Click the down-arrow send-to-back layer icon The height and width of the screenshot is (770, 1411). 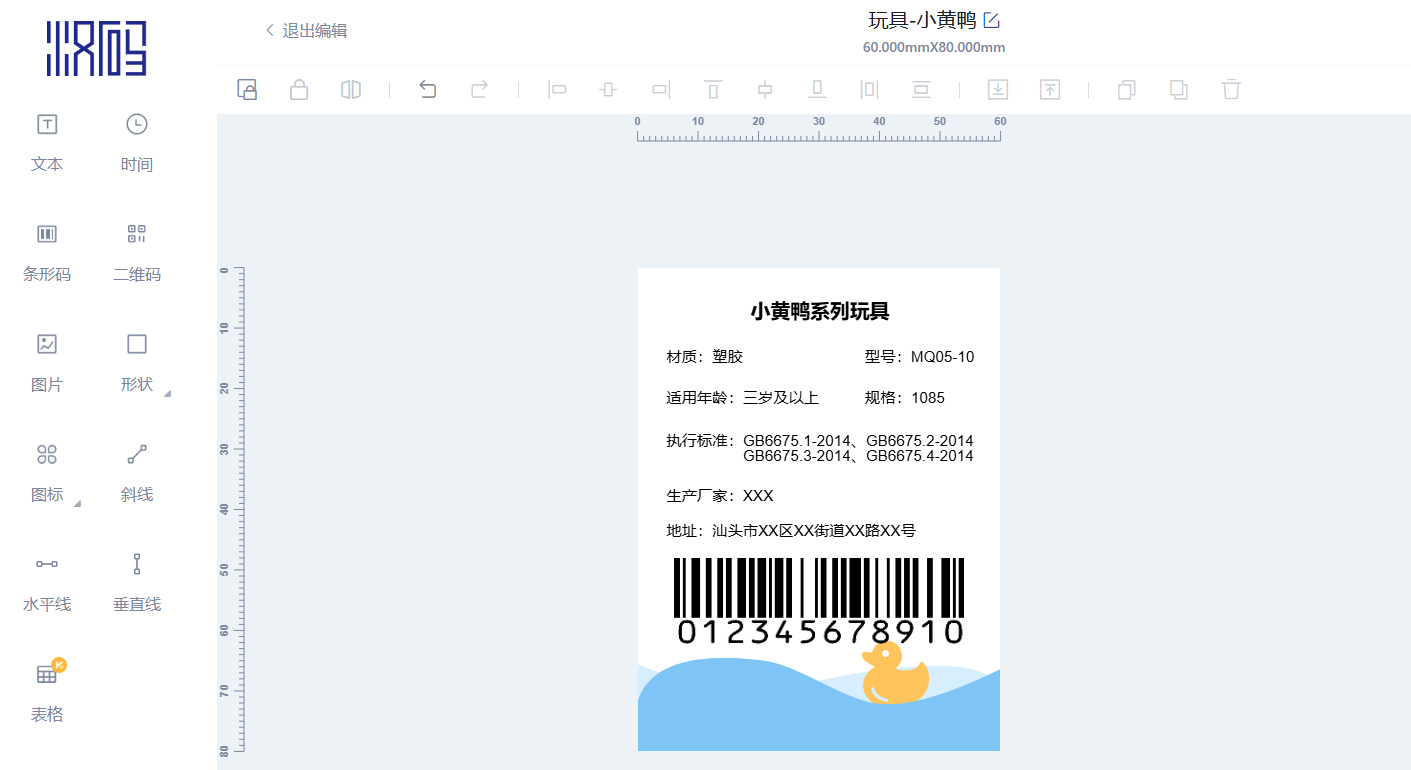(x=998, y=90)
